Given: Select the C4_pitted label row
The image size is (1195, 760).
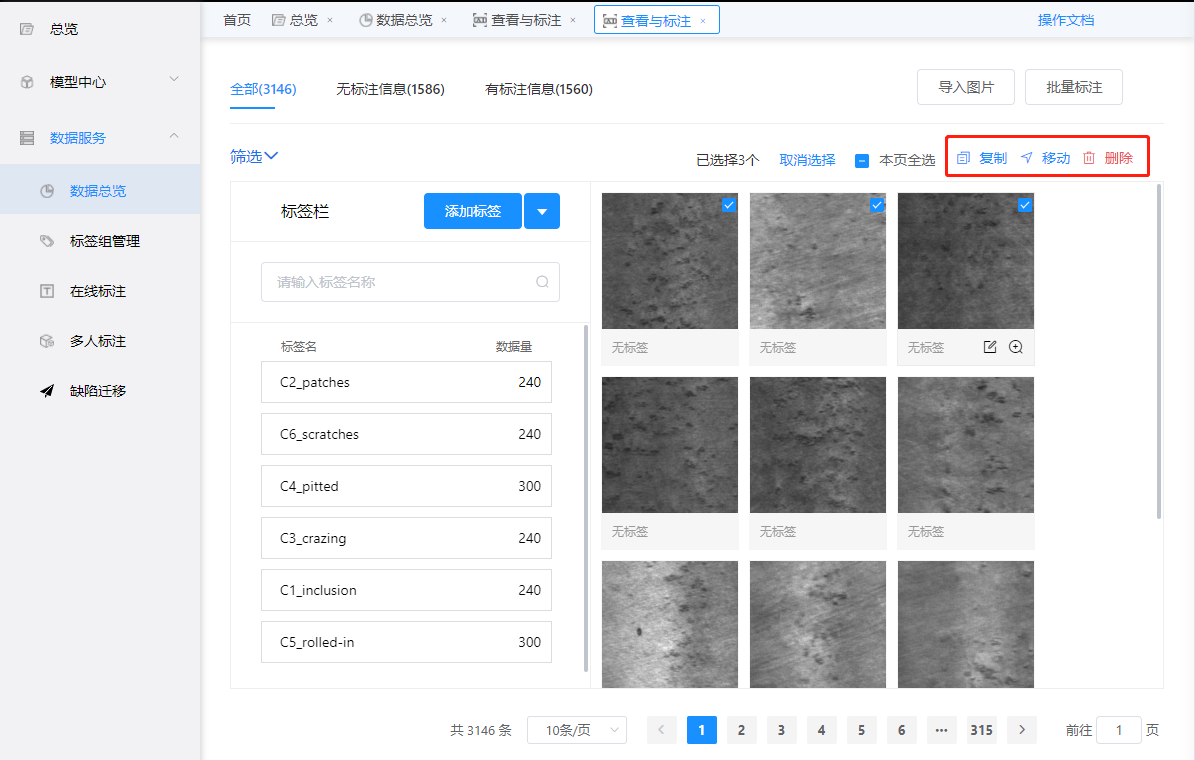Looking at the screenshot, I should tap(406, 486).
